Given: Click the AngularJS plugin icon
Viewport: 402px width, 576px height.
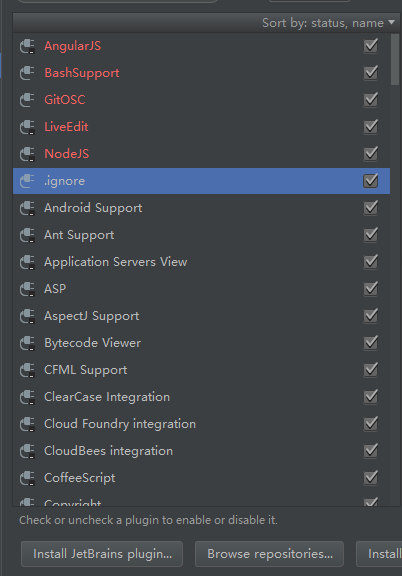Looking at the screenshot, I should click(27, 46).
